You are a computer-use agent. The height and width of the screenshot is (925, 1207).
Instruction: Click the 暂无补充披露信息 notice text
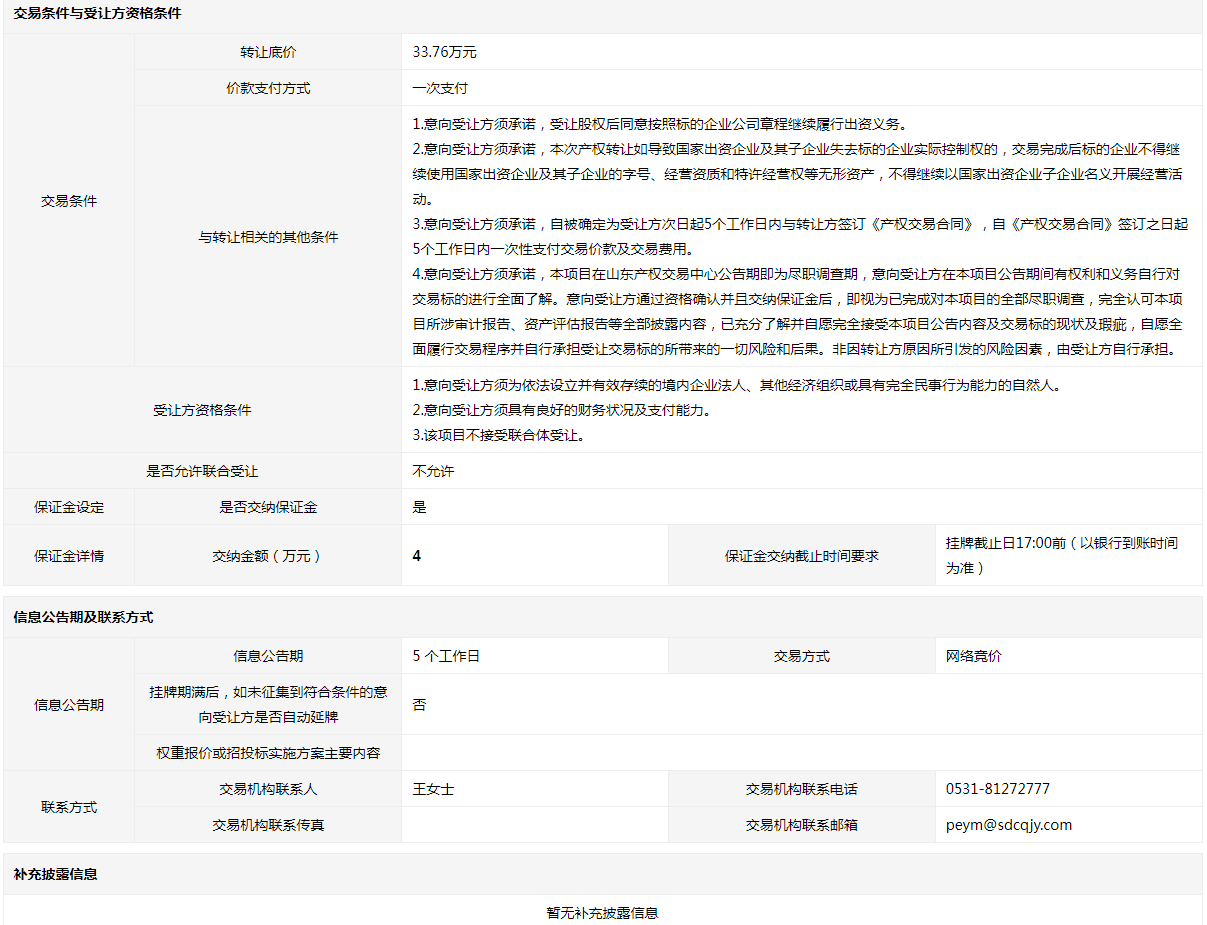602,912
